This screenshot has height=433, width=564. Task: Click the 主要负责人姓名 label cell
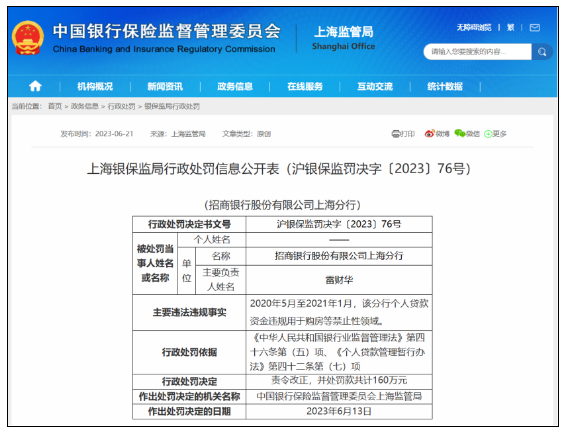[220, 280]
